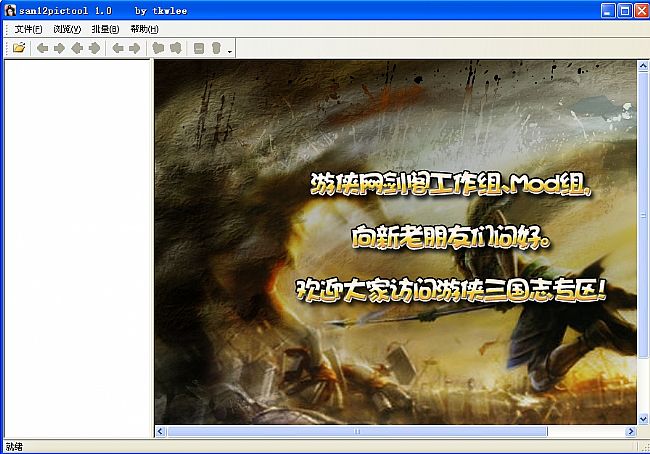Click the vertical scrollbar down arrow
Image resolution: width=650 pixels, height=454 pixels.
click(643, 418)
